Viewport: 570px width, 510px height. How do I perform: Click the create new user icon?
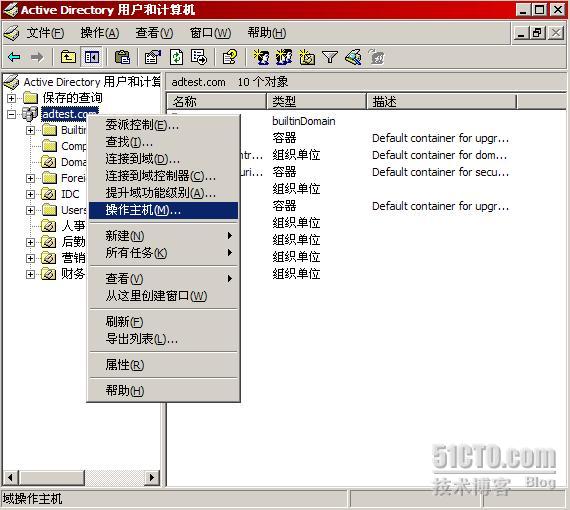click(x=261, y=57)
